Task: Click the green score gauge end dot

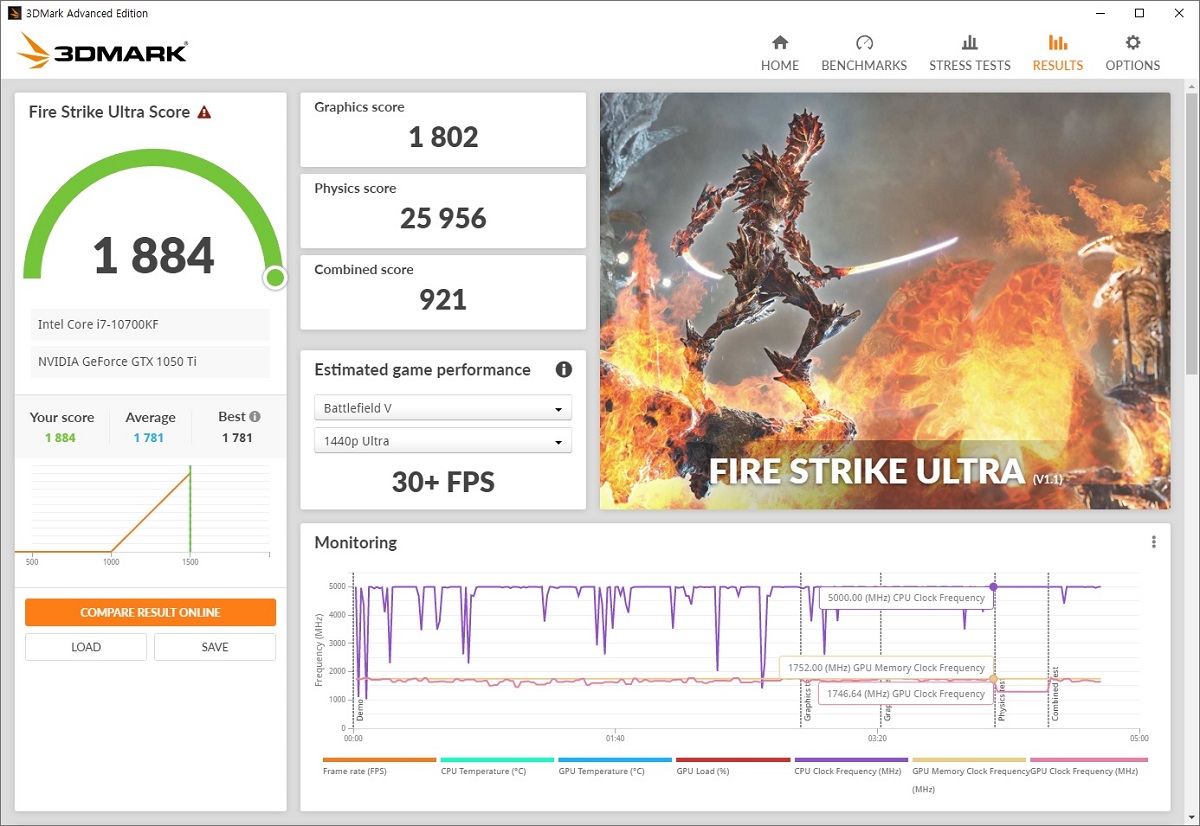Action: pos(275,277)
